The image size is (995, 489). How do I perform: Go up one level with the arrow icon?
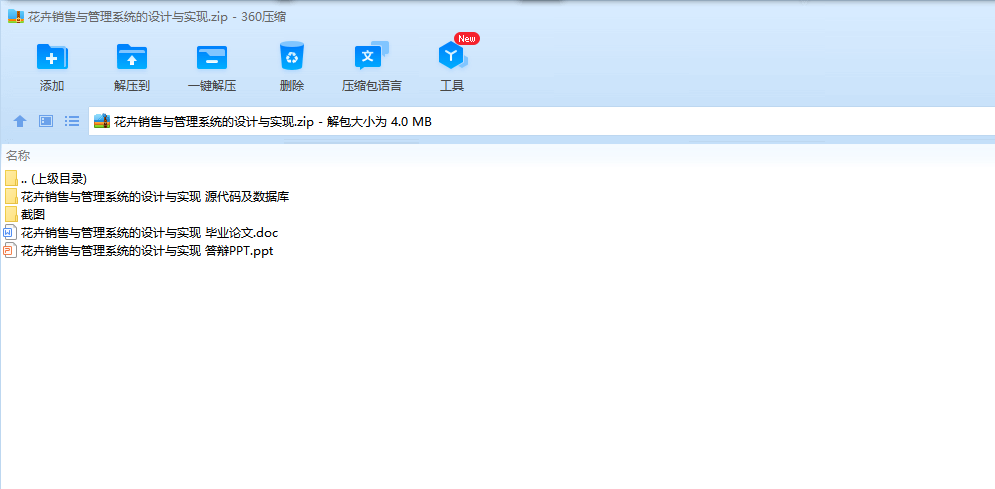point(20,121)
